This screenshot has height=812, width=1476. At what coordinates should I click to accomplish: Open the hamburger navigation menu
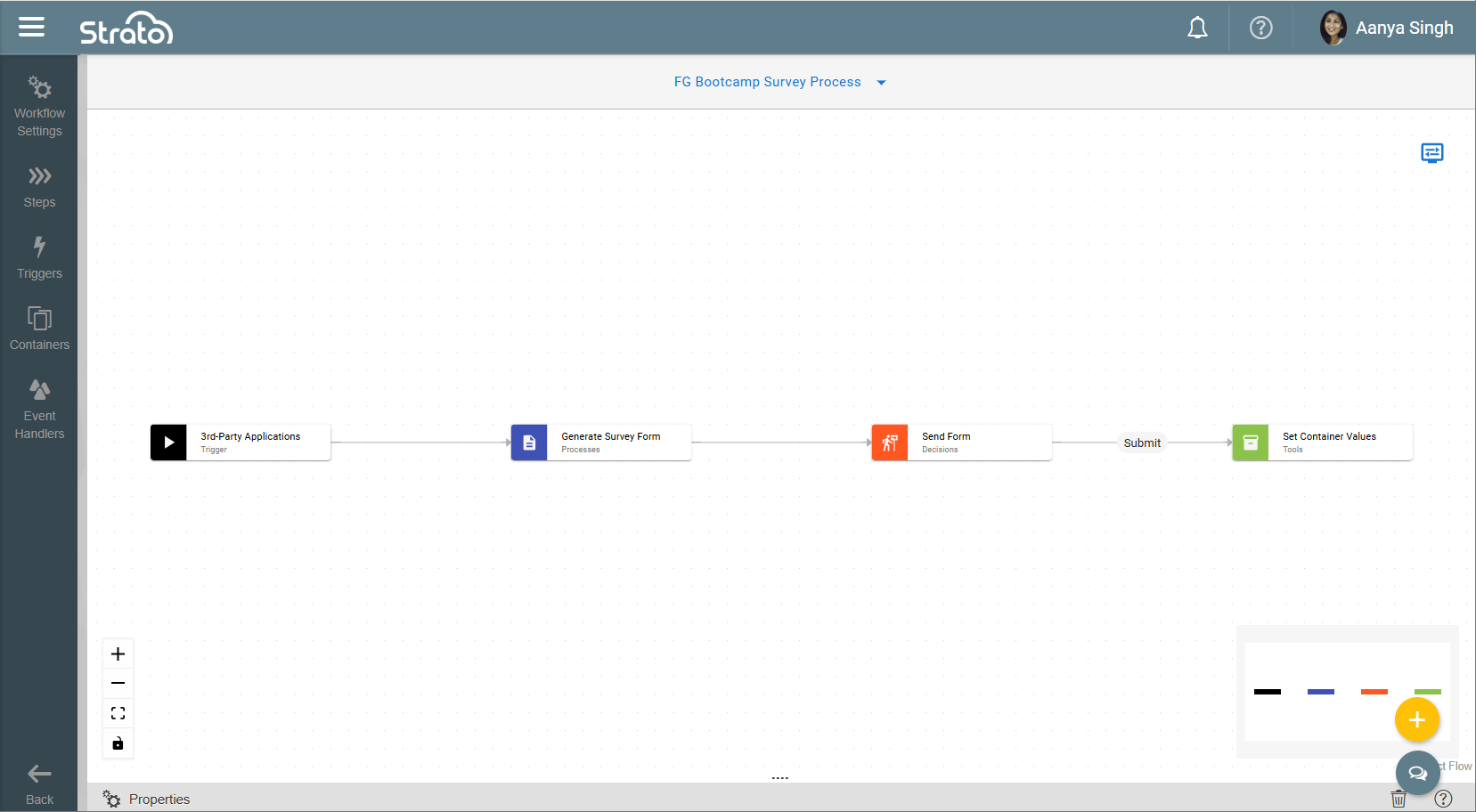31,28
